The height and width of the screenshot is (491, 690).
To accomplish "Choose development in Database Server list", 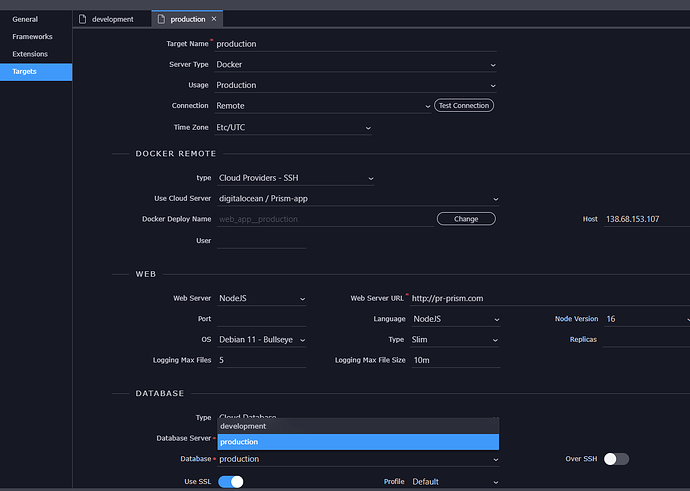I will (358, 426).
